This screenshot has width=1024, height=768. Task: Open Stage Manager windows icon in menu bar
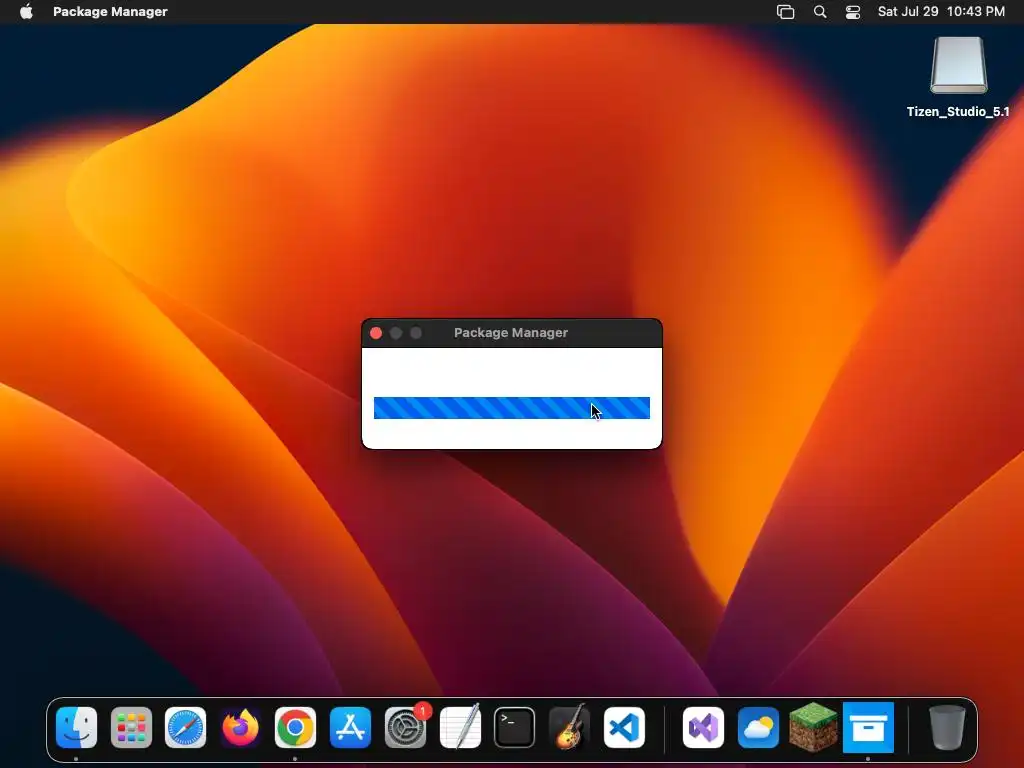[x=786, y=12]
